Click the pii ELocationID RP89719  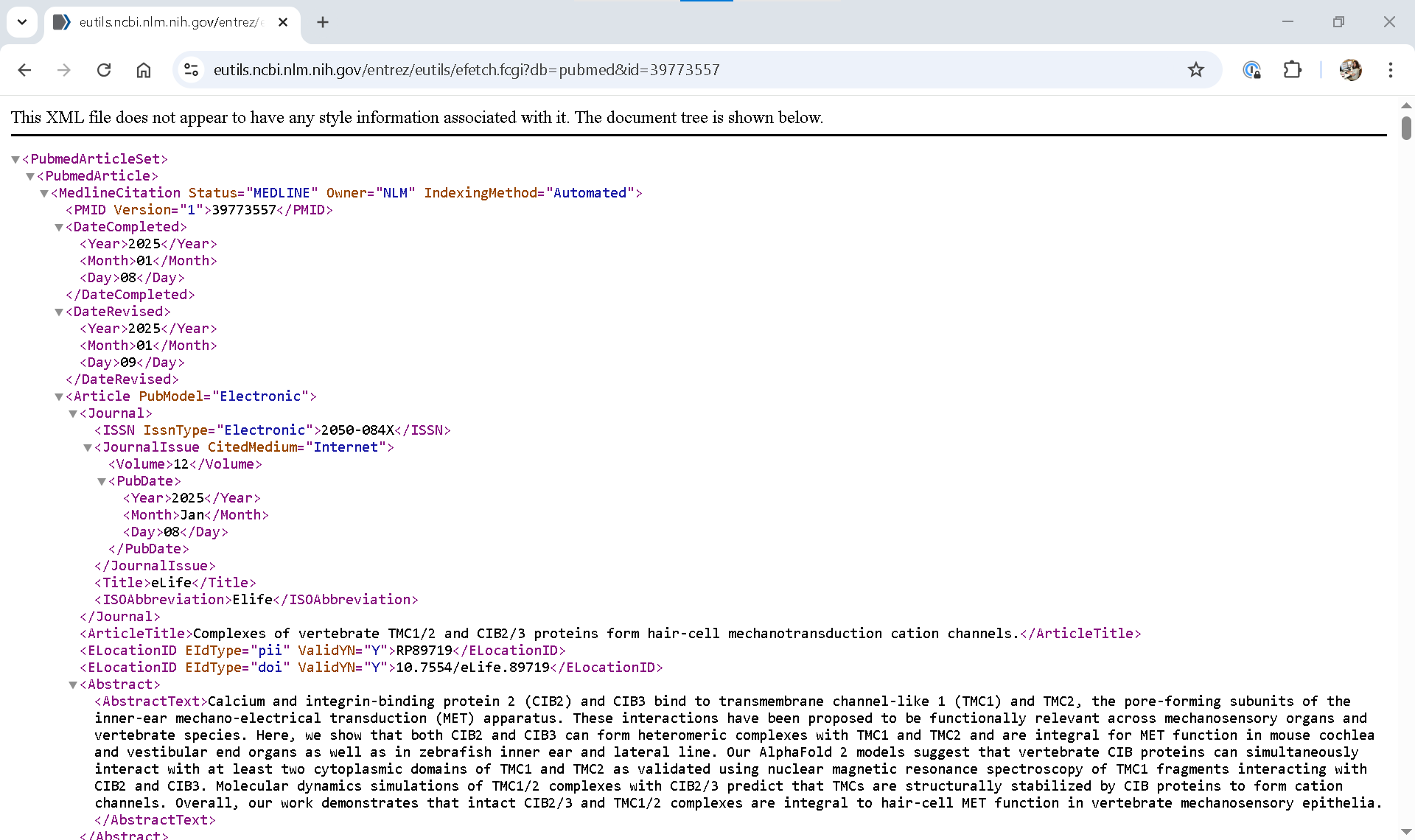323,651
